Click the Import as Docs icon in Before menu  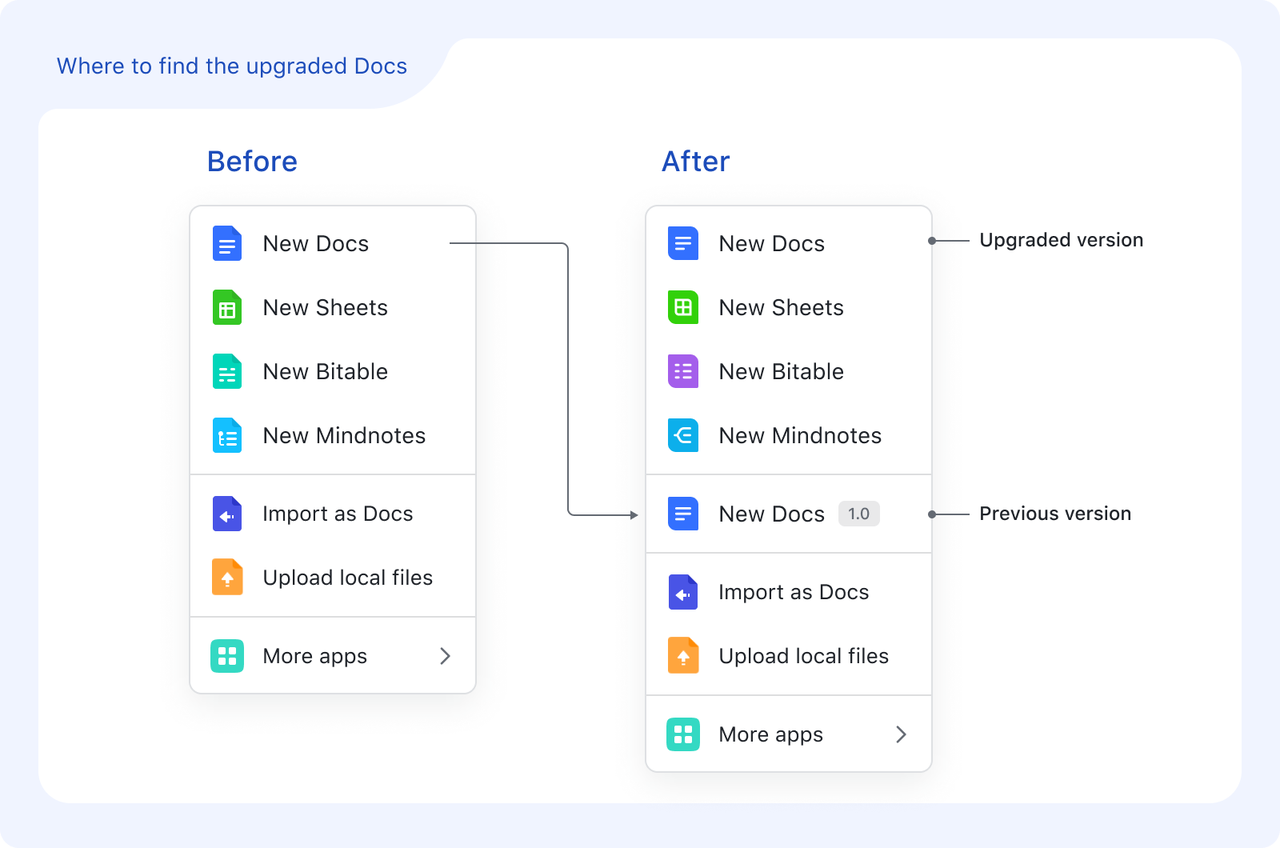click(227, 514)
